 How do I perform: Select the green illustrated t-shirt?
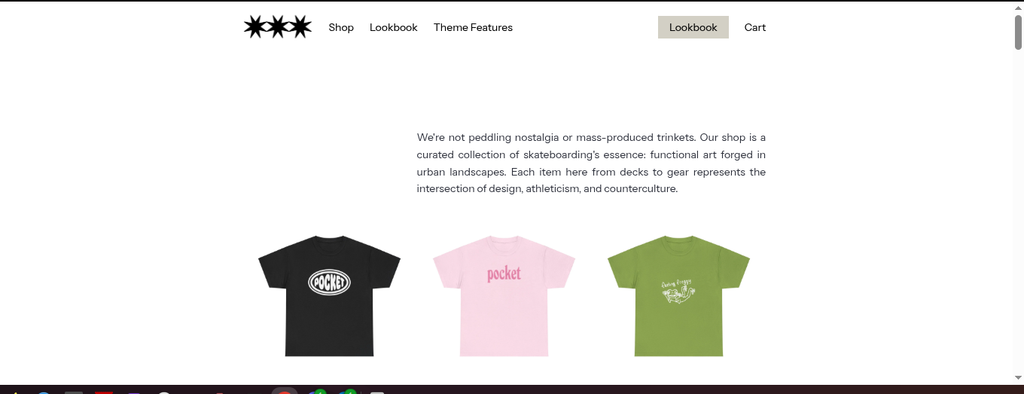coord(679,296)
